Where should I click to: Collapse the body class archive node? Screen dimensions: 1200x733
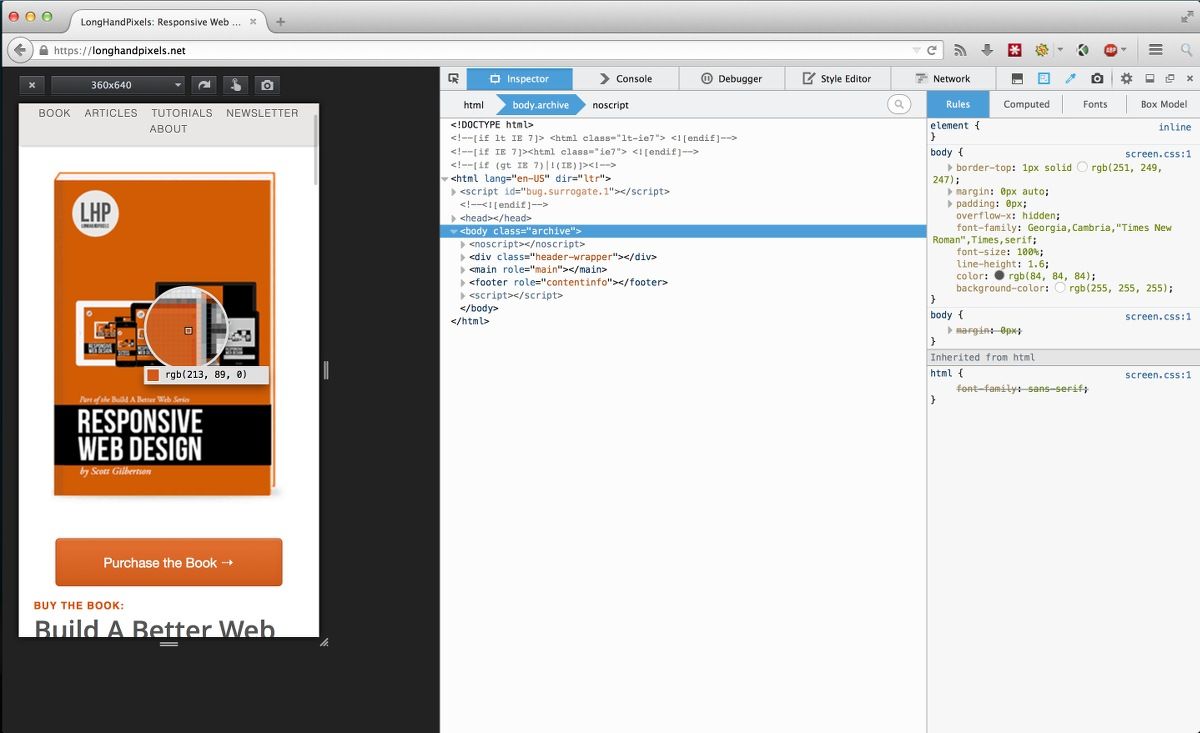[x=454, y=231]
